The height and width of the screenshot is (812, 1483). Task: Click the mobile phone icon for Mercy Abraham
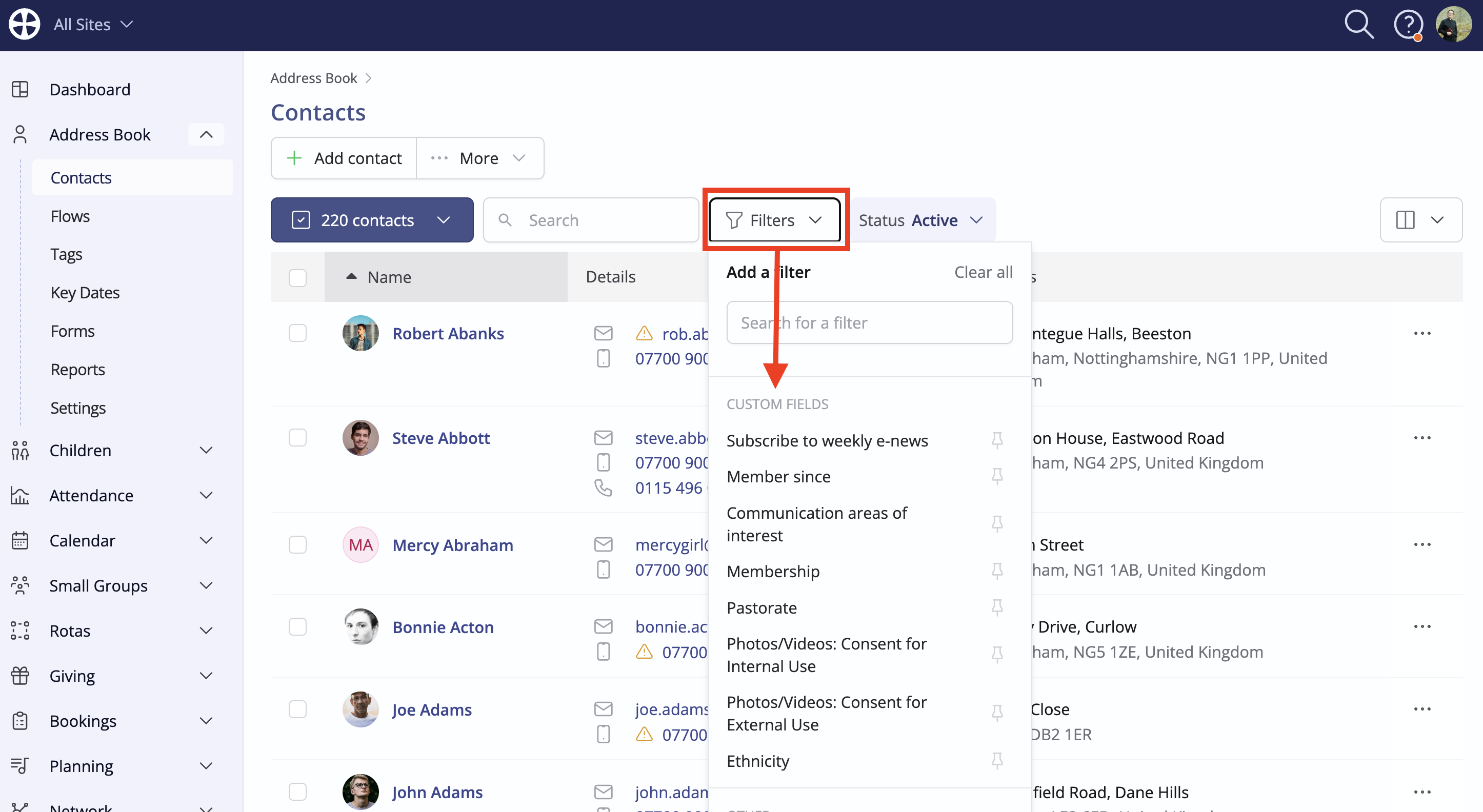(x=604, y=570)
